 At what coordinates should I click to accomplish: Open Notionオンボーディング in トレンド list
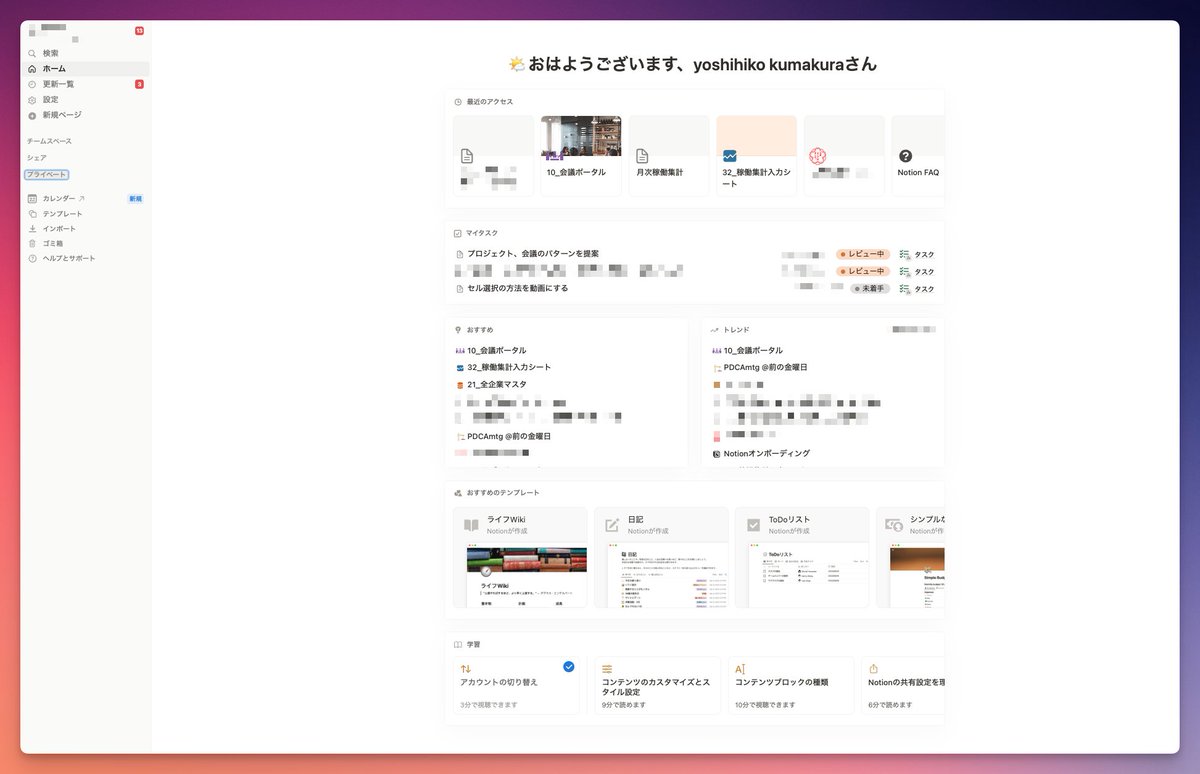click(767, 453)
